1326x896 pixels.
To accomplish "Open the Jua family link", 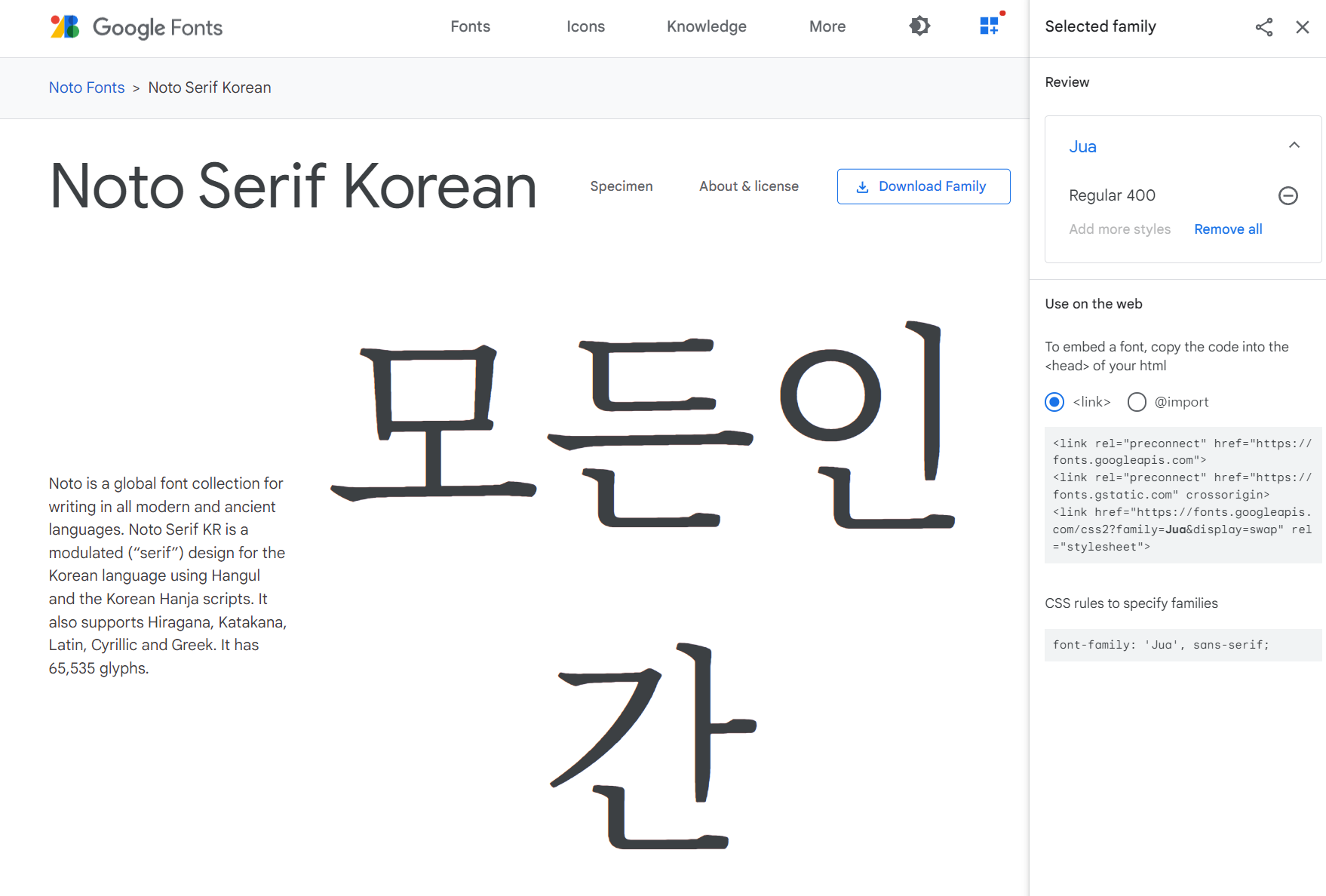I will (1082, 147).
